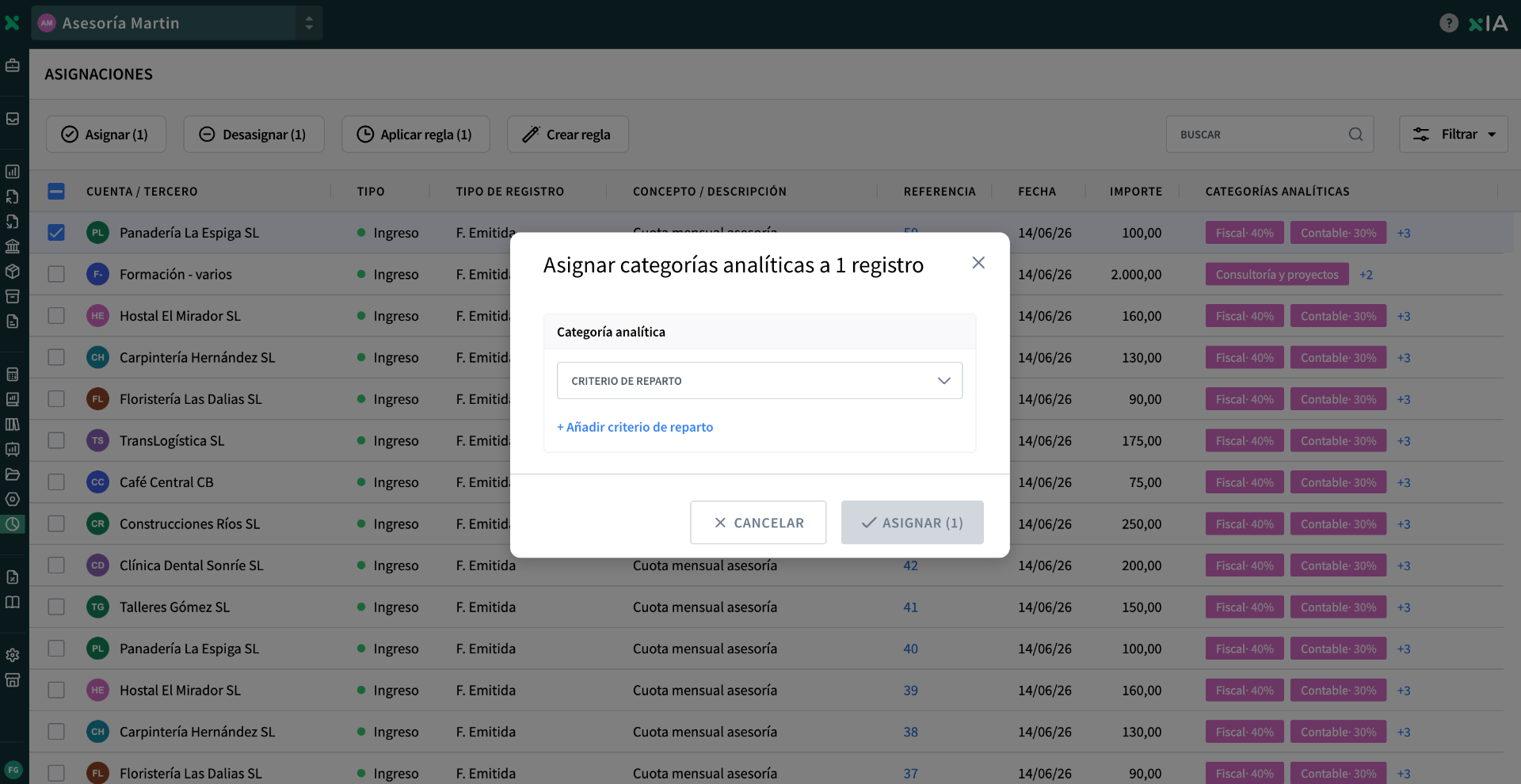Uncheck the first Panadería La Espiga row
This screenshot has width=1521, height=784.
coord(56,233)
